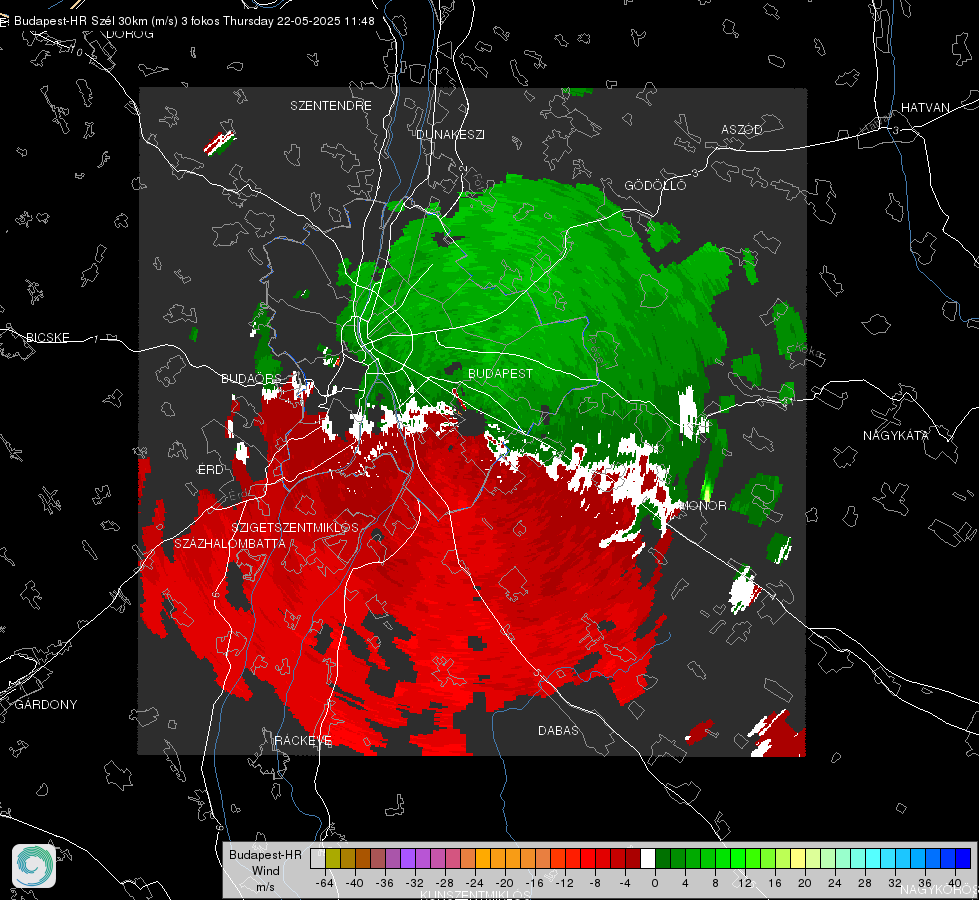The image size is (979, 900).
Task: Click the Budapest-HR legend title
Action: [x=265, y=855]
